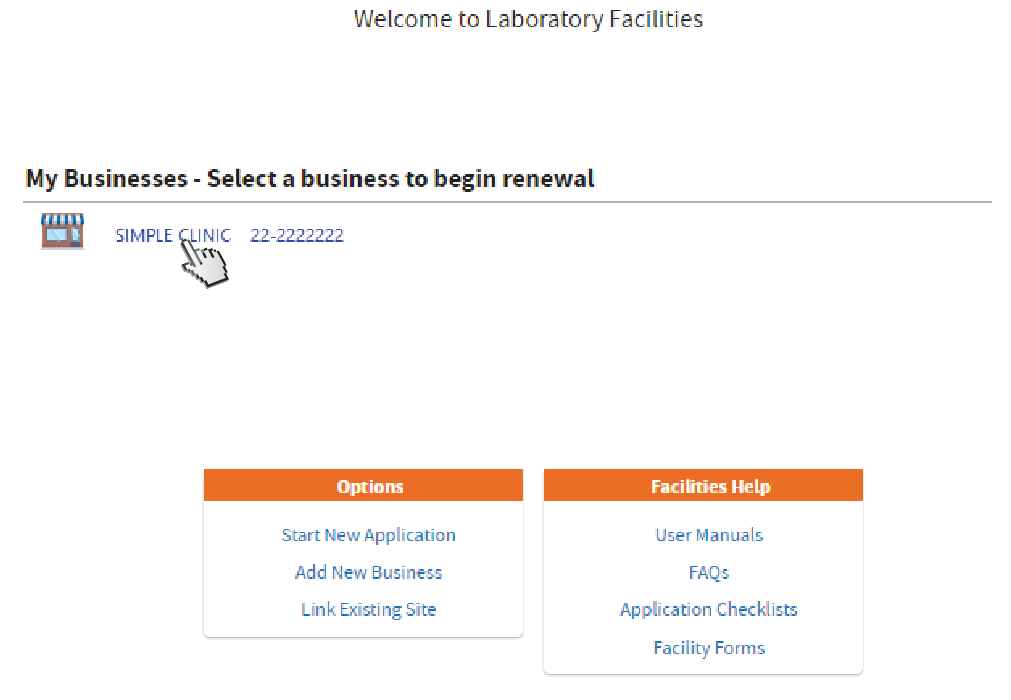This screenshot has width=1011, height=700.
Task: Open the User Manuals help link
Action: tap(709, 535)
